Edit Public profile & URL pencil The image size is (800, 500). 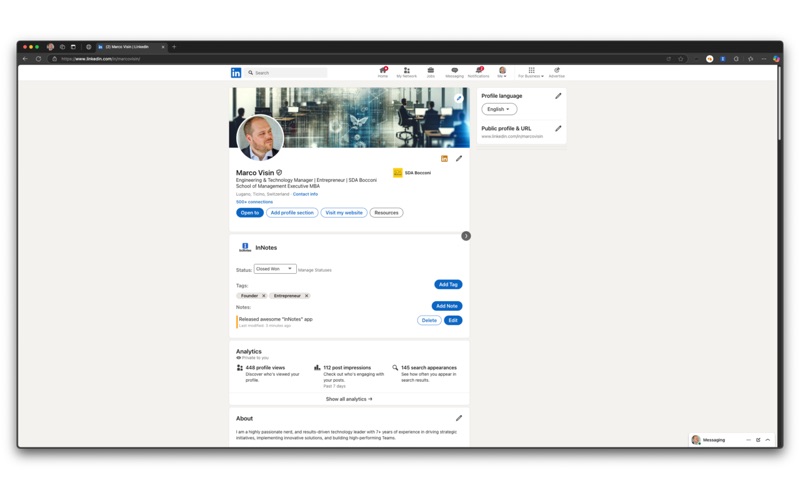tap(558, 129)
